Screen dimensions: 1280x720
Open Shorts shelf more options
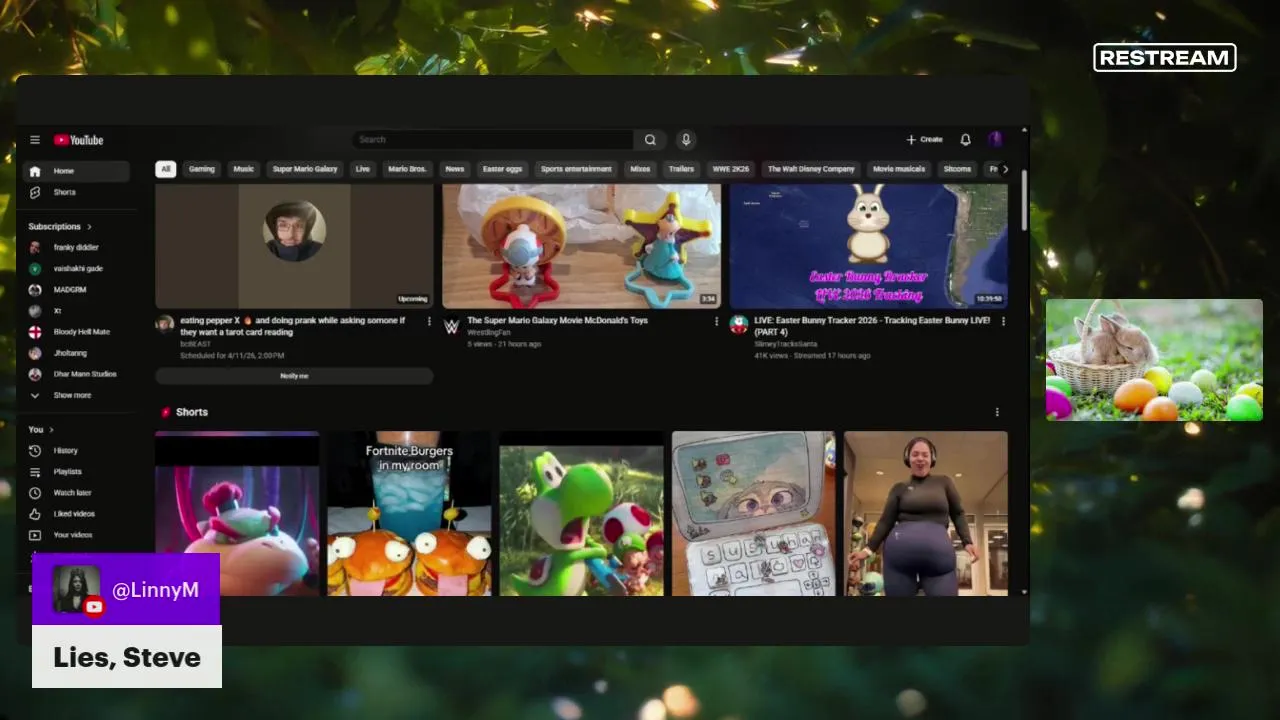[x=997, y=412]
